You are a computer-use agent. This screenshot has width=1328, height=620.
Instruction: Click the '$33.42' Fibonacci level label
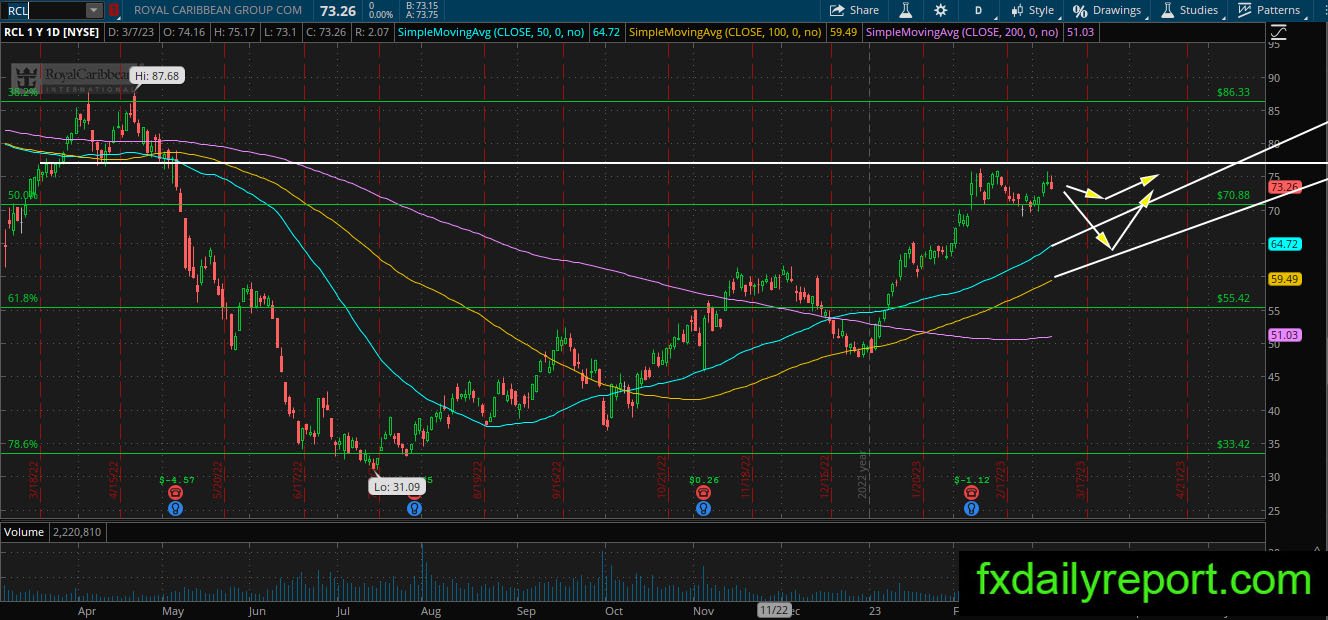[x=1234, y=444]
